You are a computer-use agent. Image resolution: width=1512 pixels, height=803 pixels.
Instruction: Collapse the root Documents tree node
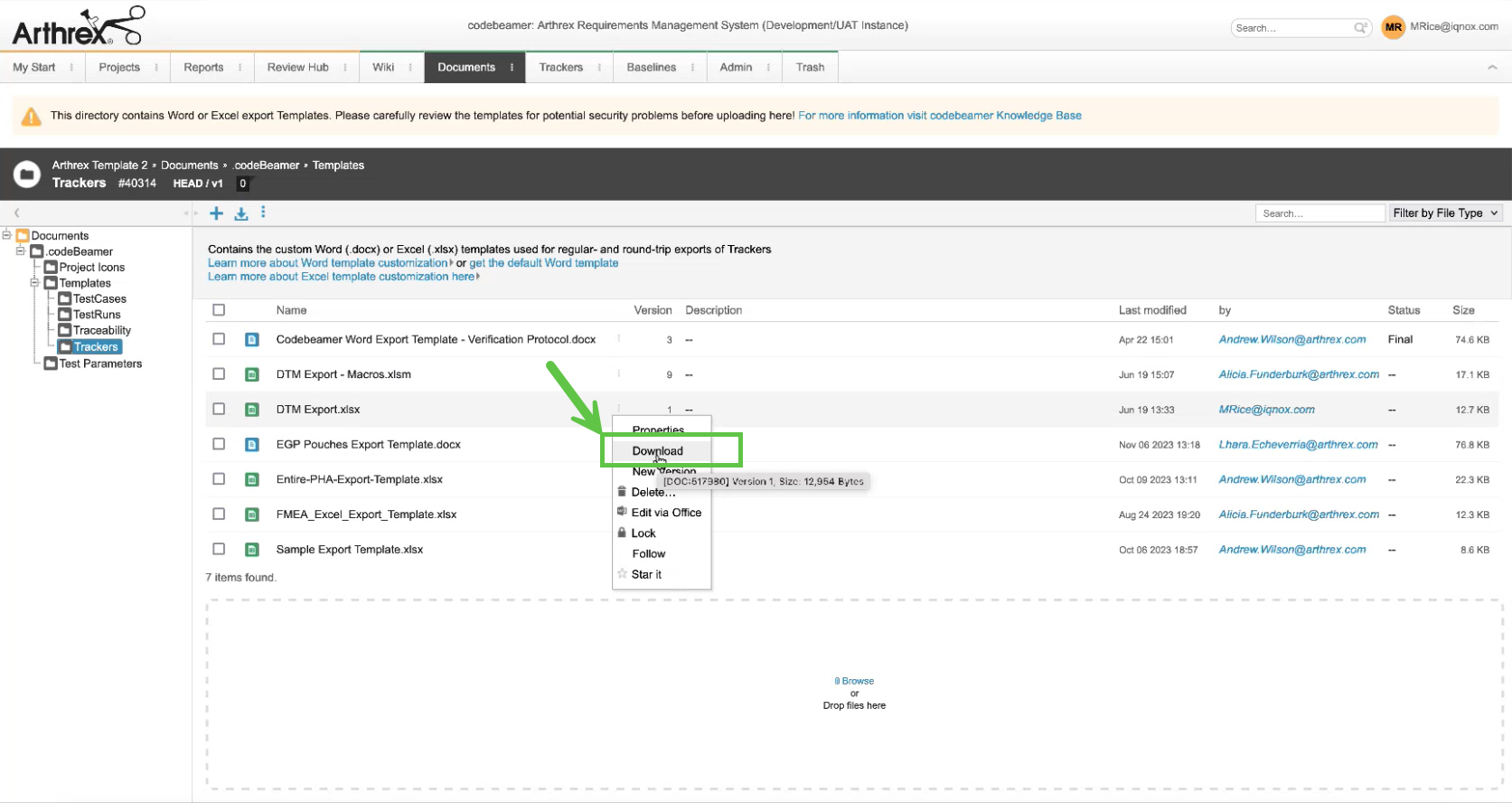(6, 235)
